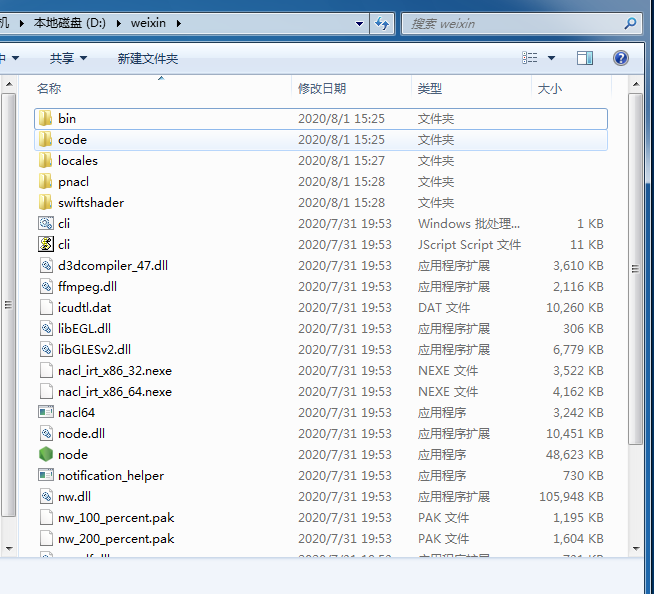
Task: Click the 105,948 KB size cell
Action: 571,496
